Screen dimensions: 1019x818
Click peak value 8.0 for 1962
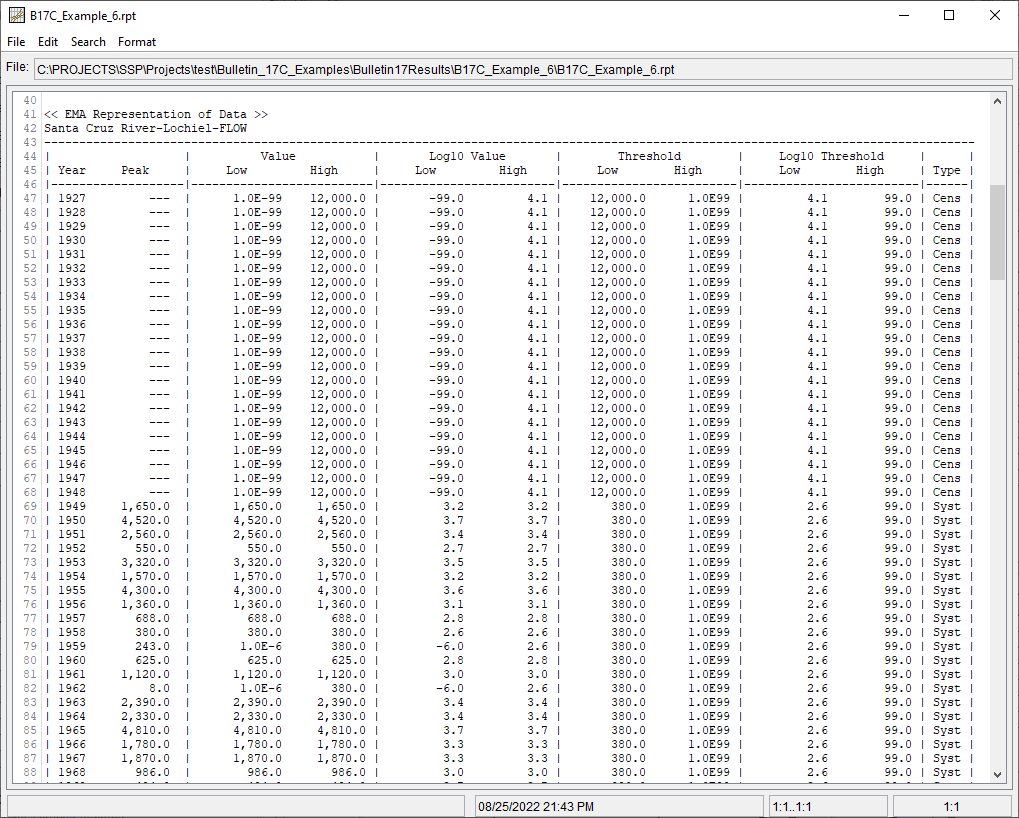(x=159, y=689)
